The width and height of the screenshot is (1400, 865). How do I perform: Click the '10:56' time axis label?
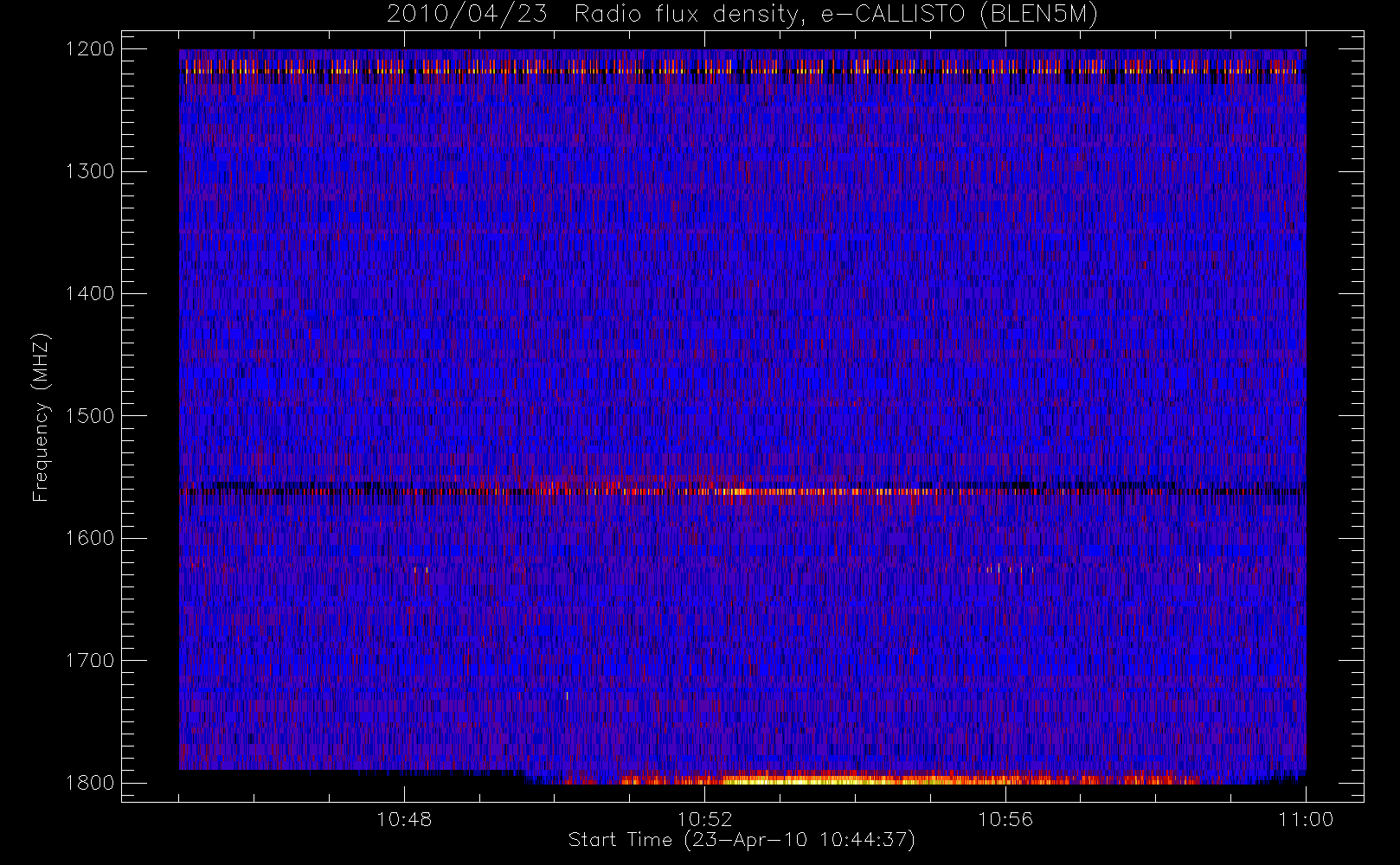pyautogui.click(x=1005, y=819)
